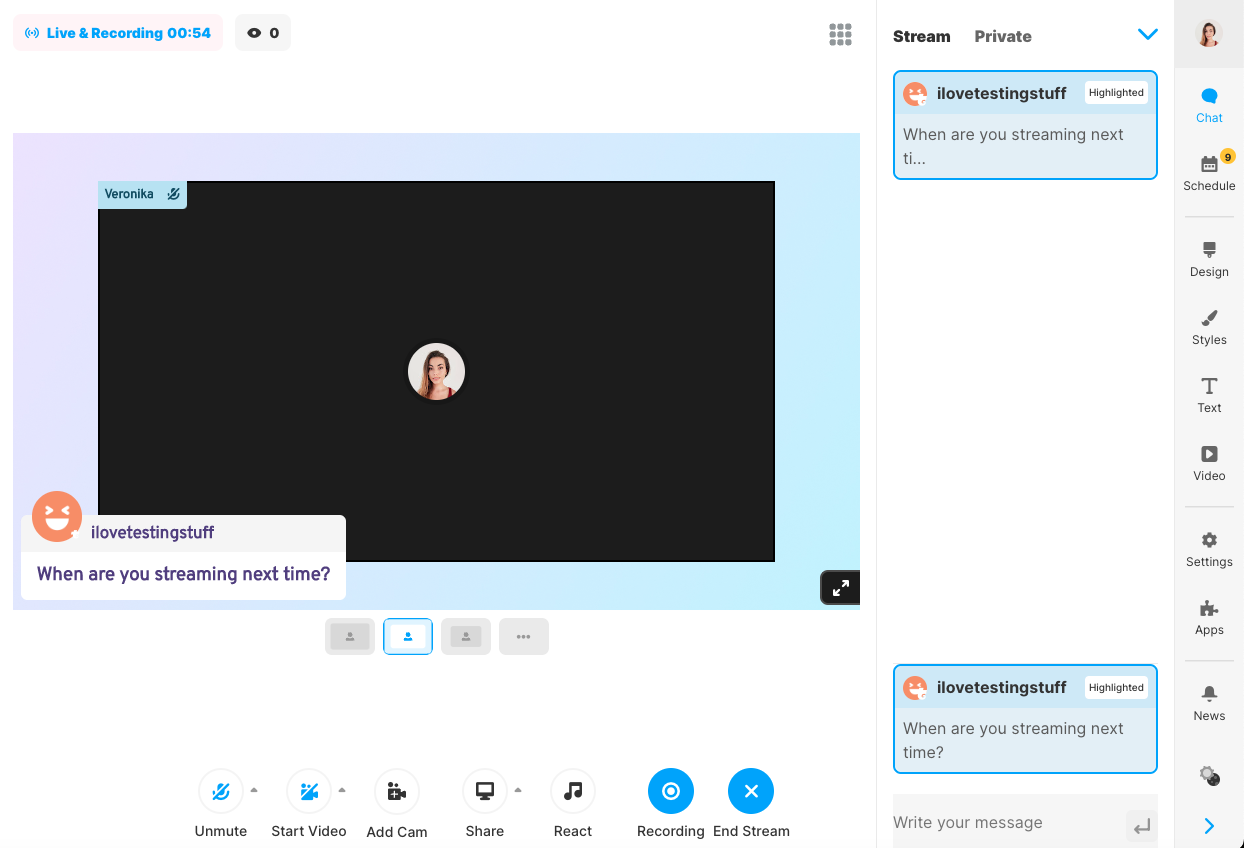Click the Add Cam button
1244x848 pixels.
pos(397,791)
